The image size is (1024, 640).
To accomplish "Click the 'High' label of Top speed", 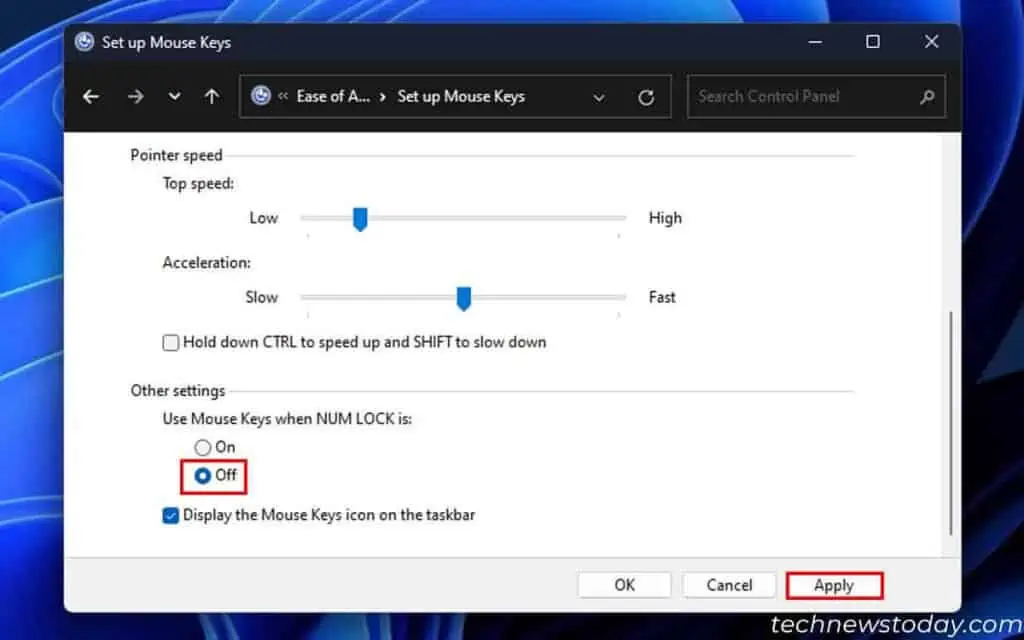I will (665, 218).
